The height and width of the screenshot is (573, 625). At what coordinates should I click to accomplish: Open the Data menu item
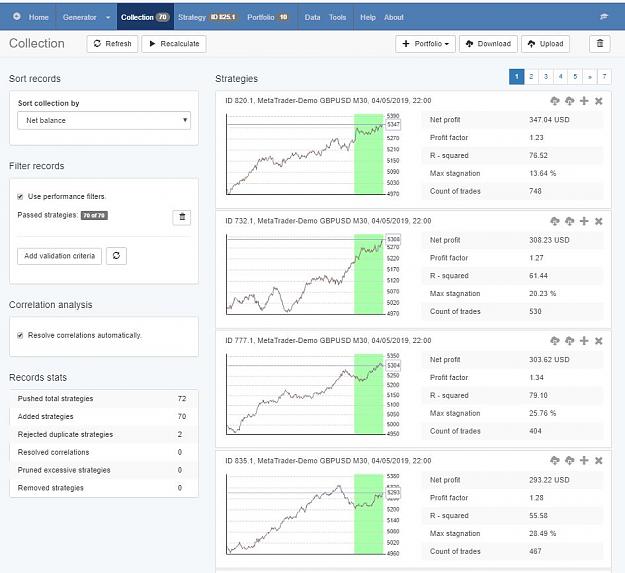312,17
